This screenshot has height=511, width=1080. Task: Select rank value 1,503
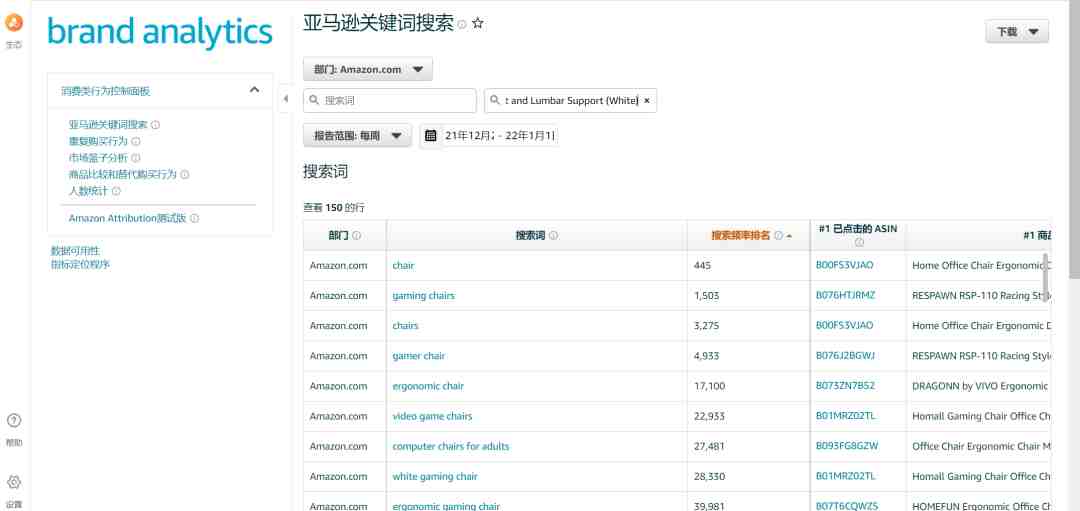pos(707,295)
